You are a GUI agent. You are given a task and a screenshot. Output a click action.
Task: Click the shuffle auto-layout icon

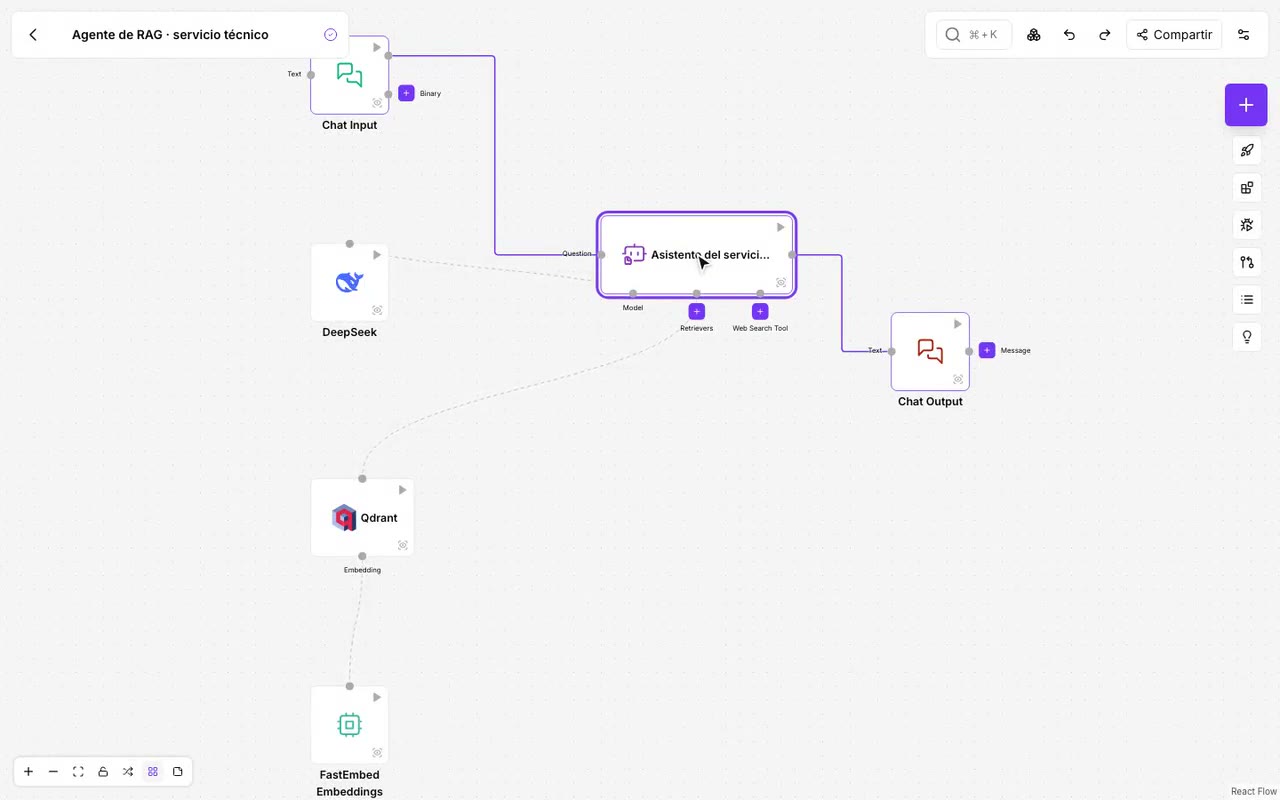(x=128, y=772)
